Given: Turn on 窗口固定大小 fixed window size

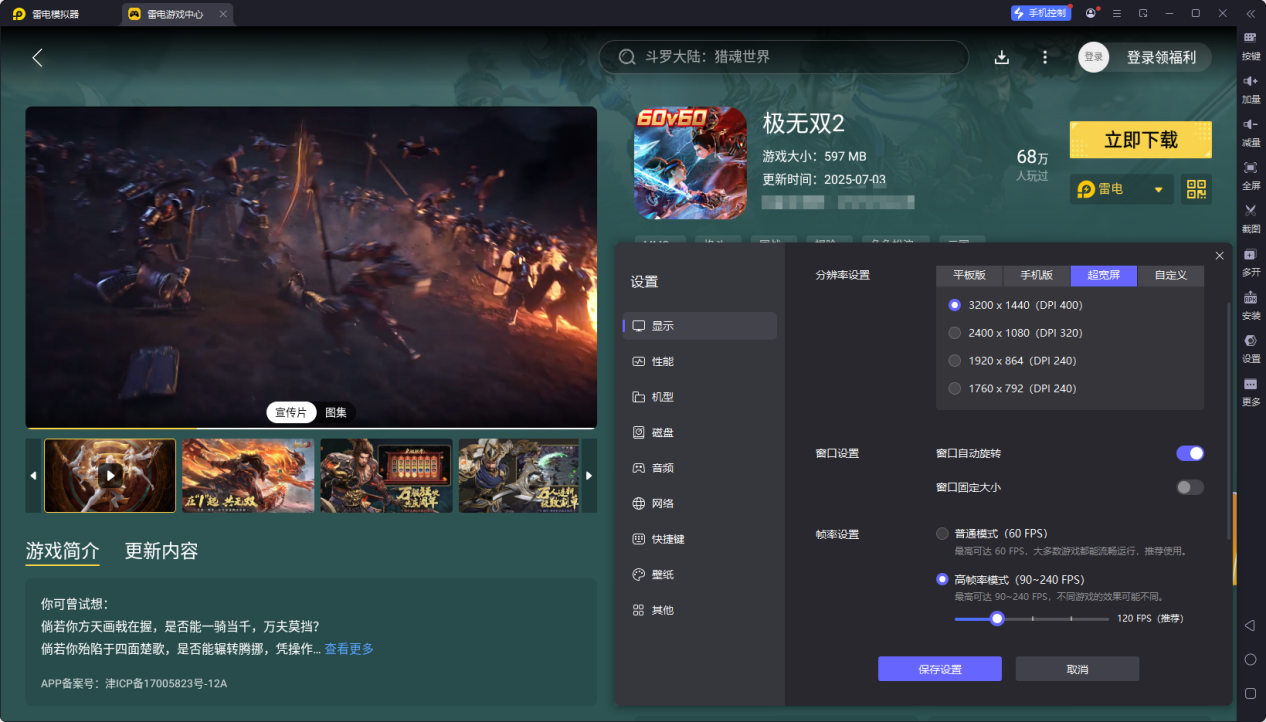Looking at the screenshot, I should tap(1189, 487).
